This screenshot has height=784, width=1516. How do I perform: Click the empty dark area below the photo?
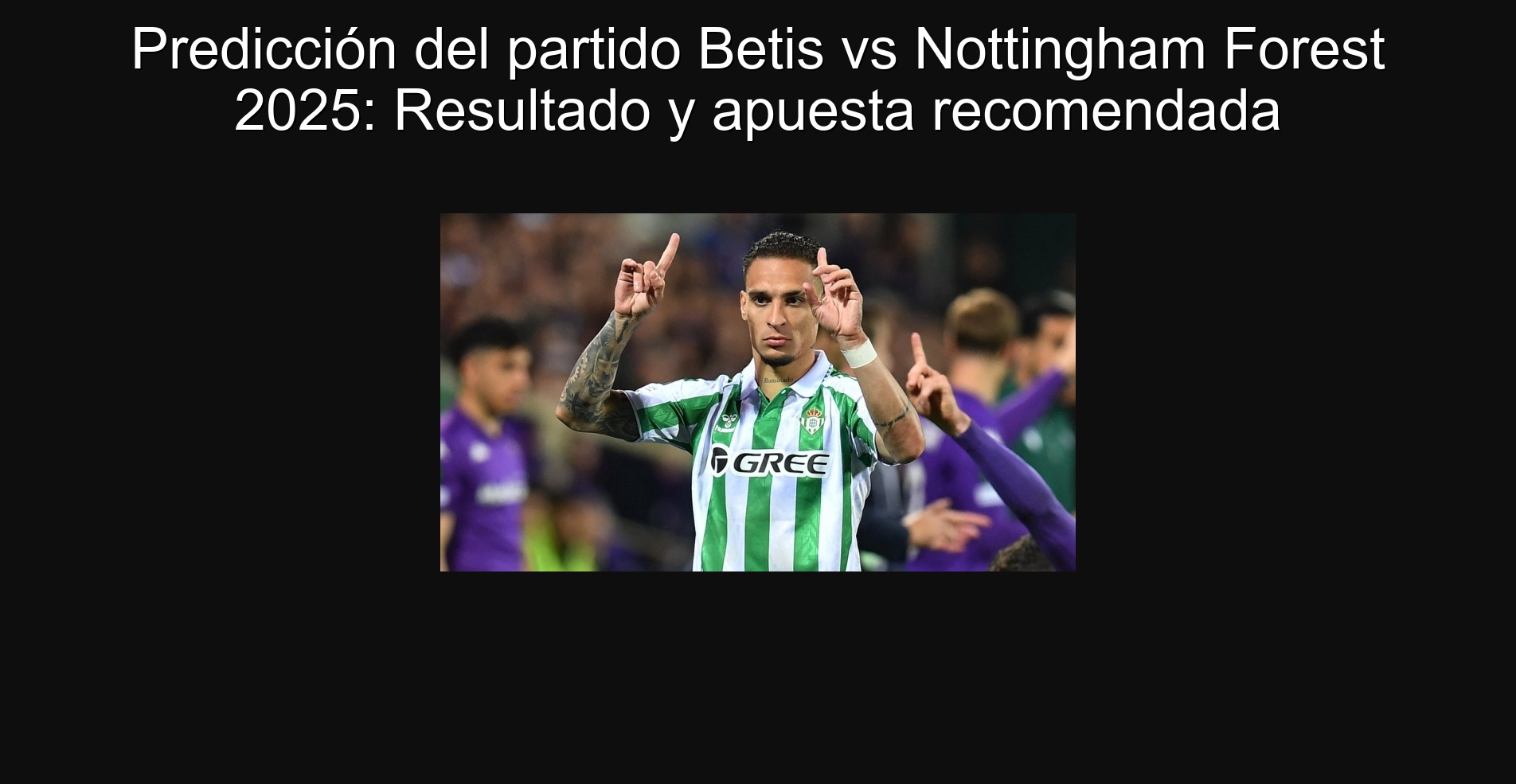758,677
